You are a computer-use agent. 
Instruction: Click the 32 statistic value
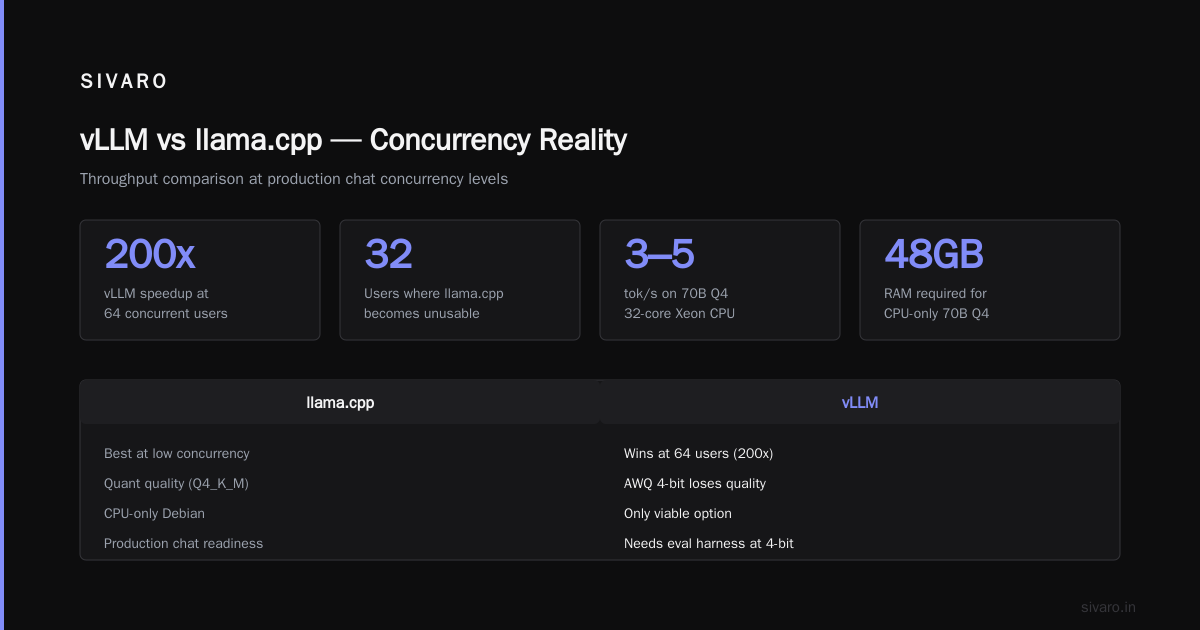pyautogui.click(x=388, y=254)
